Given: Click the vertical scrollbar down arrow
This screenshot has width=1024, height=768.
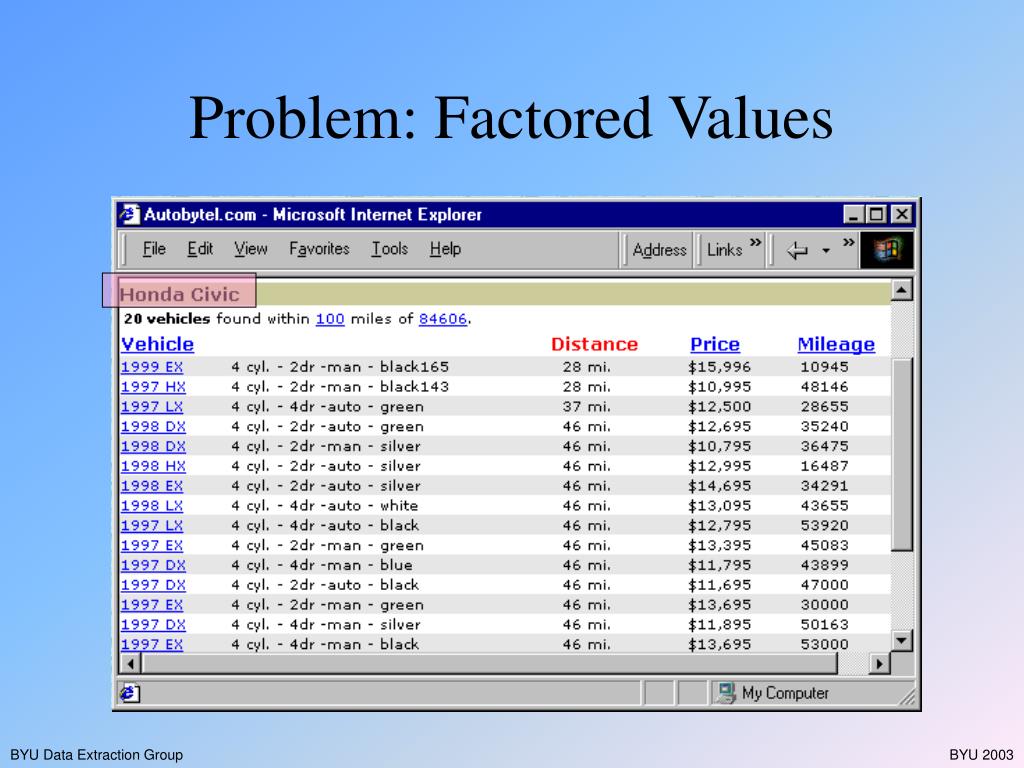Looking at the screenshot, I should 902,641.
